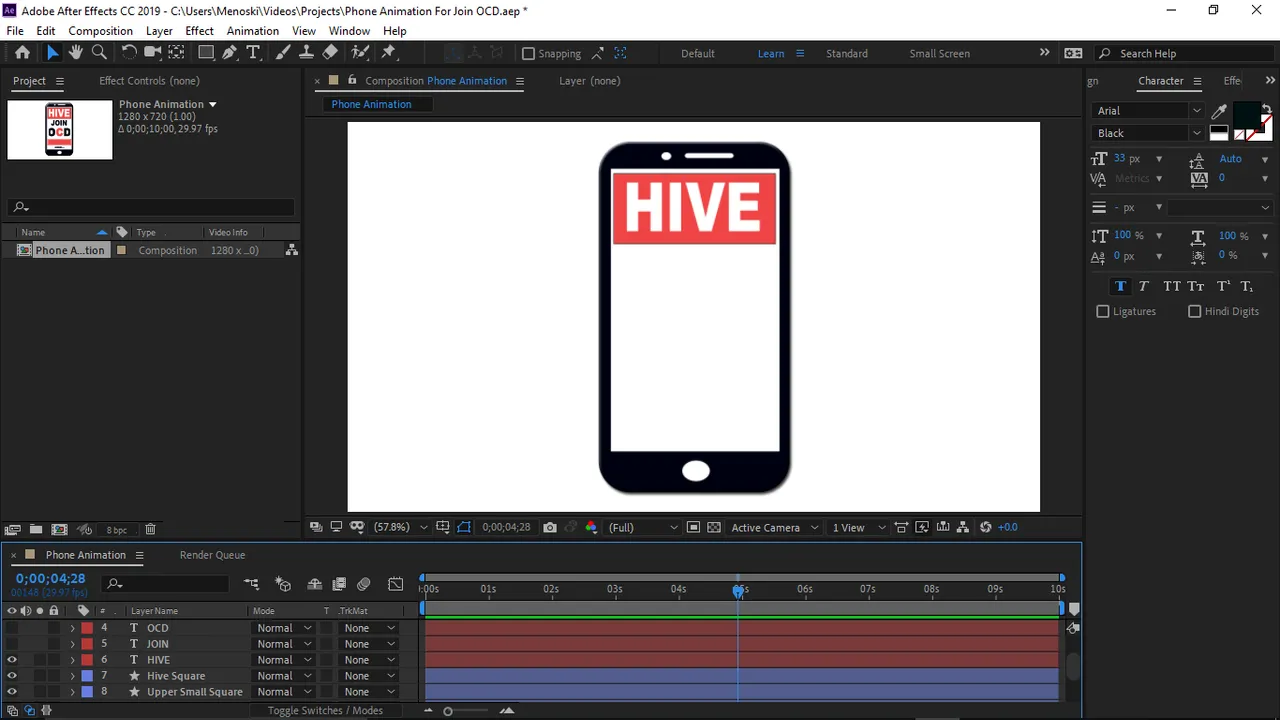Image resolution: width=1280 pixels, height=720 pixels.
Task: Open the Arial font family dropdown
Action: (x=1147, y=111)
